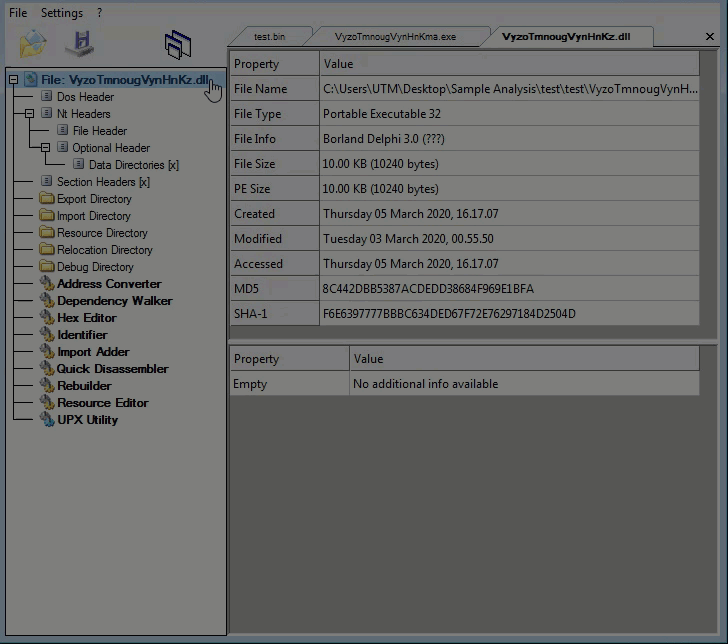The width and height of the screenshot is (728, 644).
Task: Switch to the VyzoTmnougVynHnKma.exe tab
Action: point(395,37)
